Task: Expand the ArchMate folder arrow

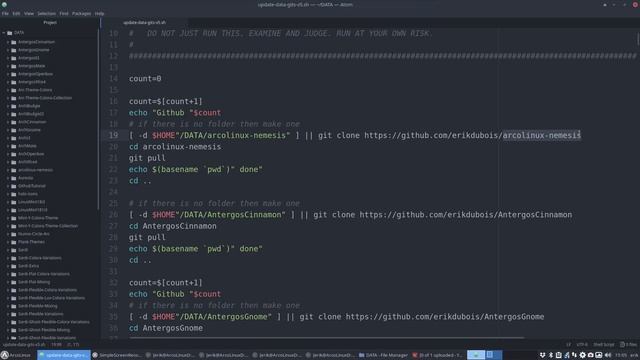Action: click(8, 146)
